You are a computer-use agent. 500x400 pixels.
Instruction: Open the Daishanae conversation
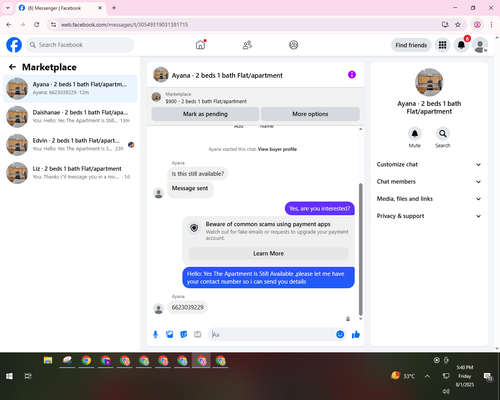(x=70, y=117)
